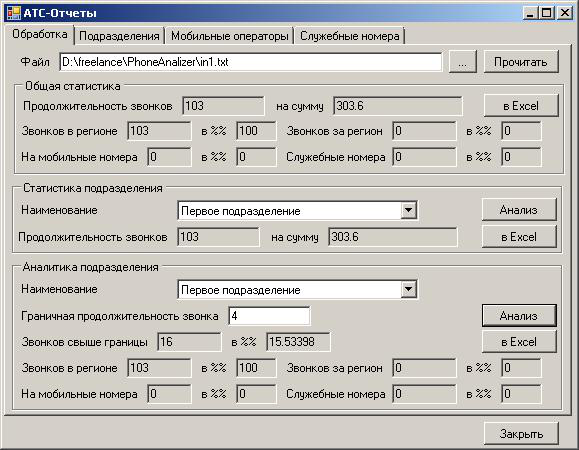Open file browser with the ... button
The height and width of the screenshot is (450, 579).
[462, 62]
